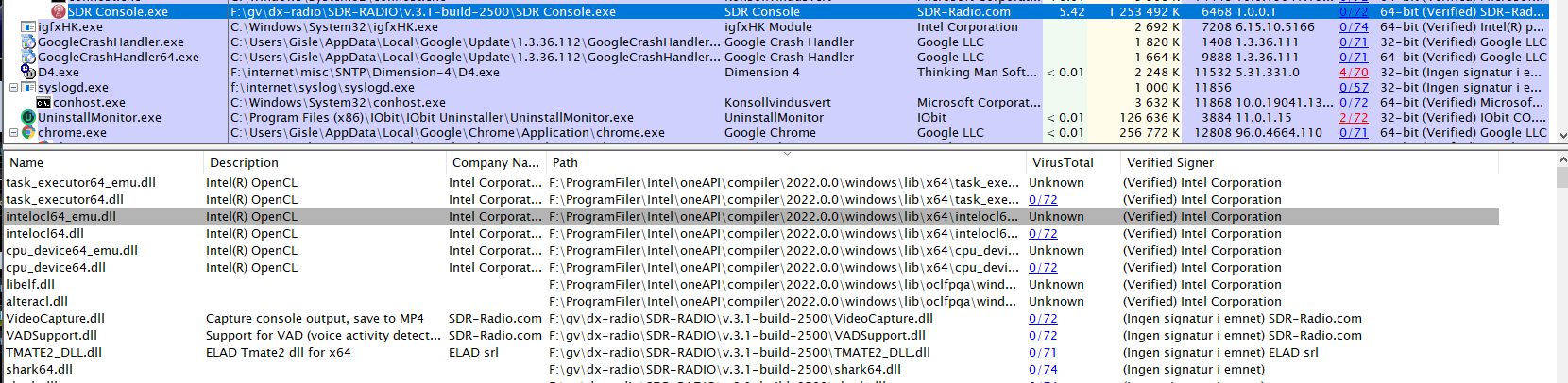Viewport: 1568px width, 383px height.
Task: Click 'Thinking Man Soft...' company cell for D4.exe
Action: click(977, 73)
